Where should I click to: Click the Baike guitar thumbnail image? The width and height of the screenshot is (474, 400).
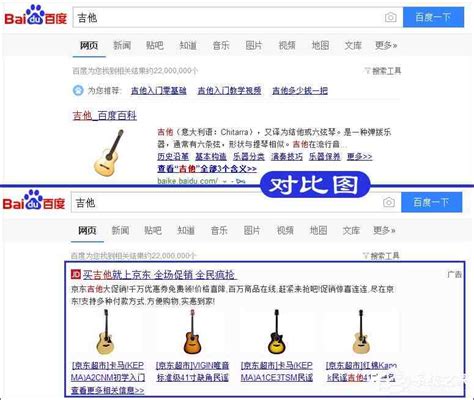(110, 152)
